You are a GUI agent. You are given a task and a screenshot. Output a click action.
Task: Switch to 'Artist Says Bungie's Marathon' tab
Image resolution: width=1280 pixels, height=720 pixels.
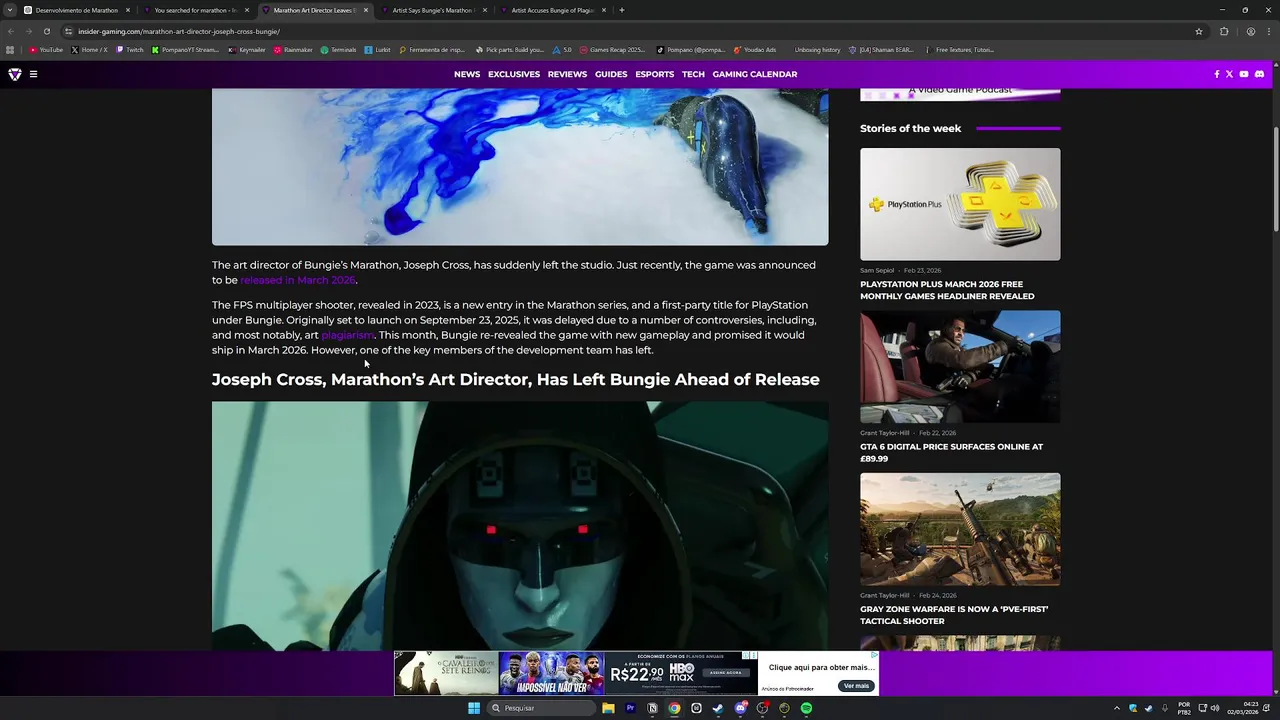pyautogui.click(x=434, y=10)
